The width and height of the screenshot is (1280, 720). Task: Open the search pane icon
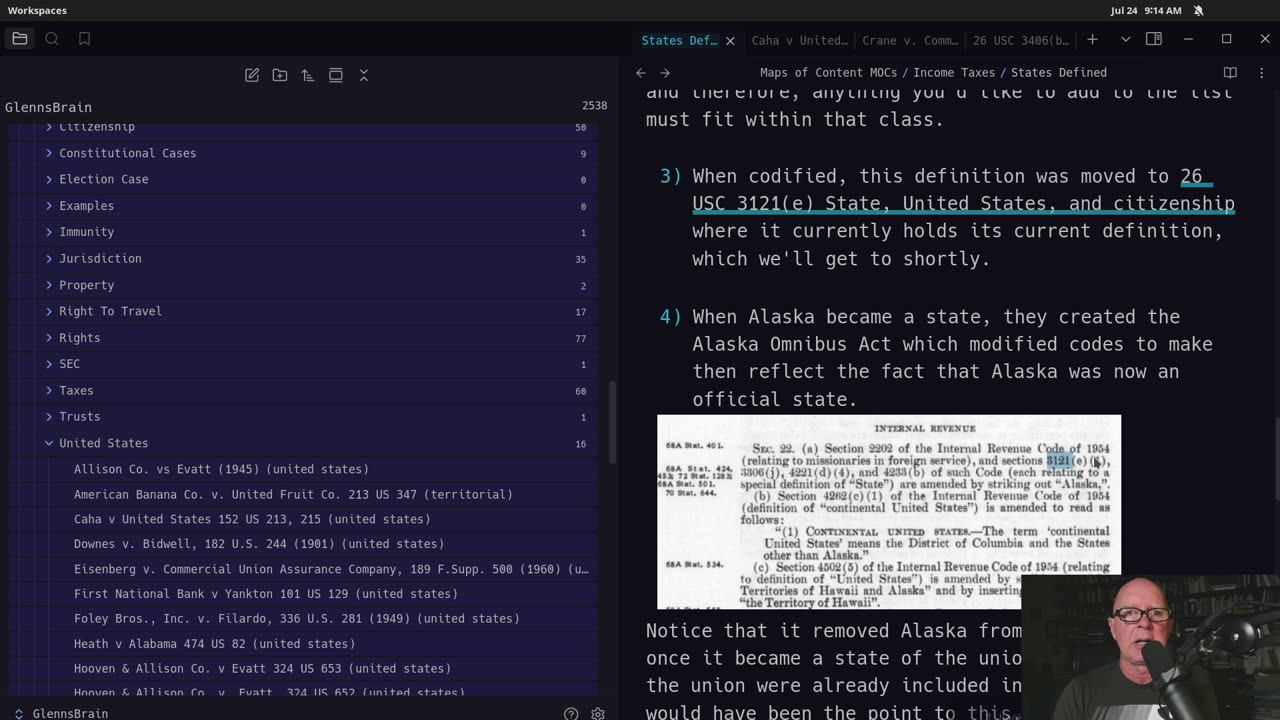tap(52, 39)
